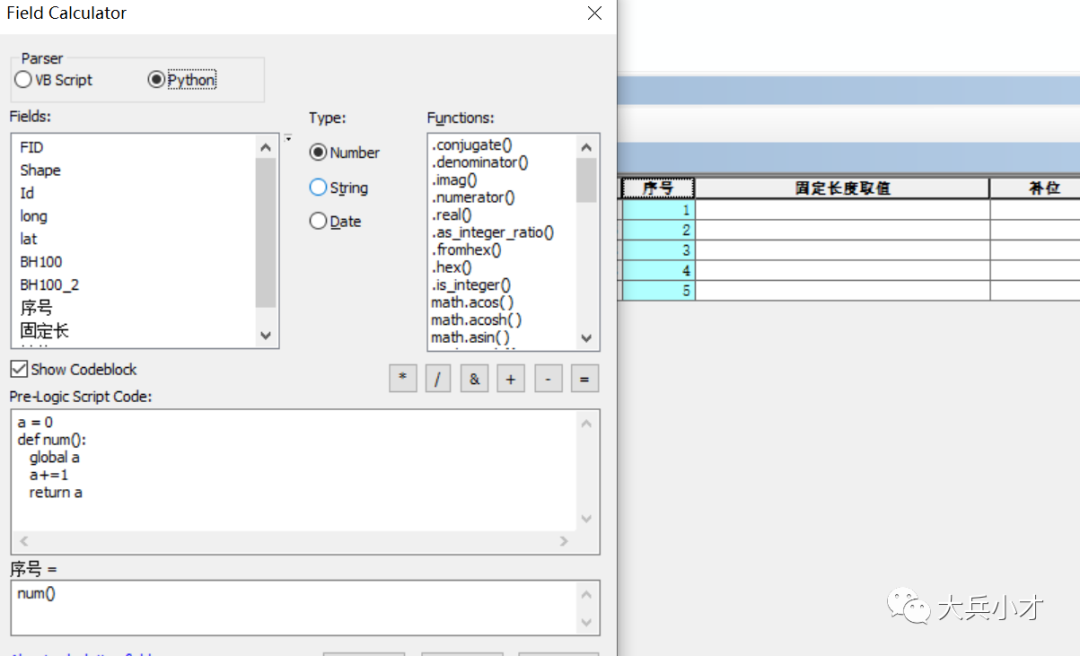Select the 序号 cell with value 4
Viewport: 1080px width, 656px height.
(x=658, y=270)
